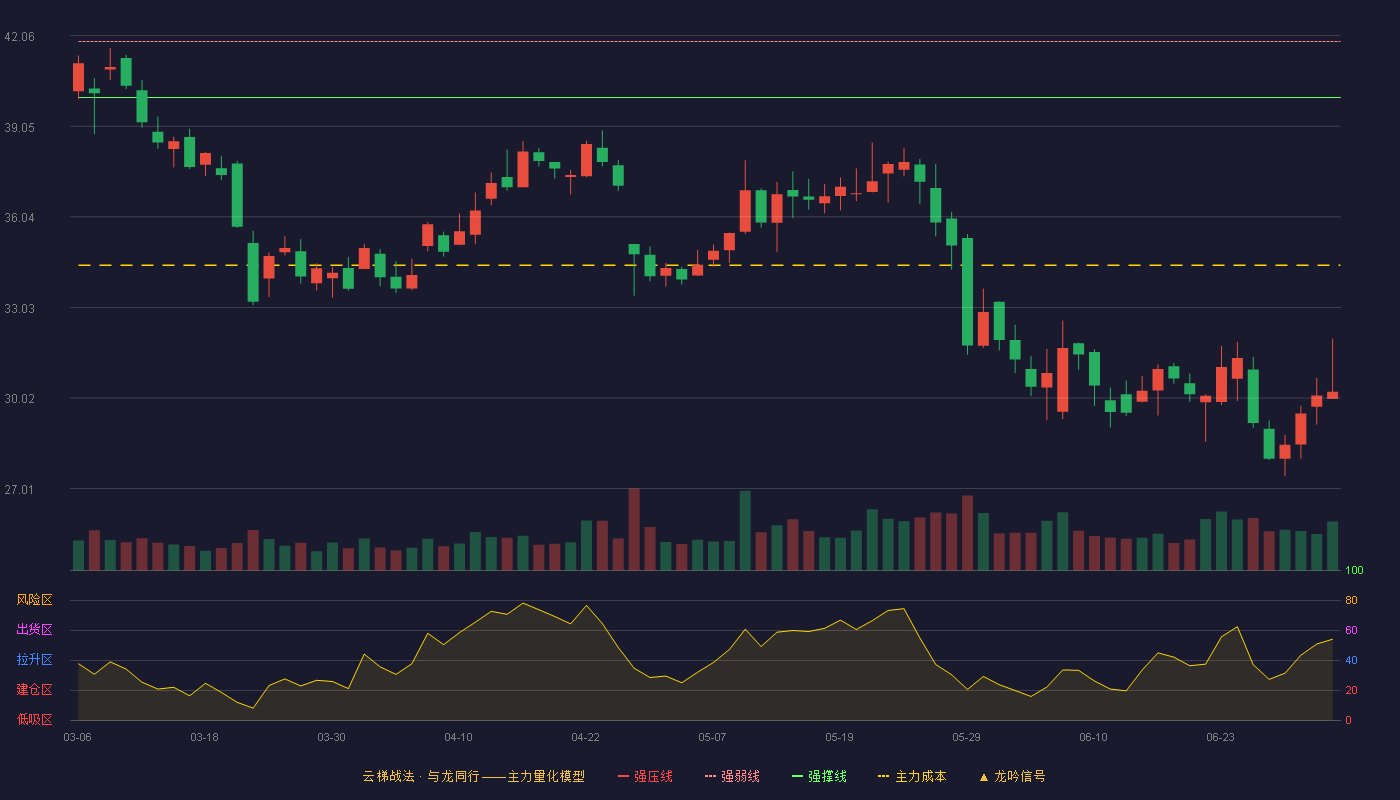Select the 建仓区 zone label
Screen dimensions: 1400x800
click(34, 690)
